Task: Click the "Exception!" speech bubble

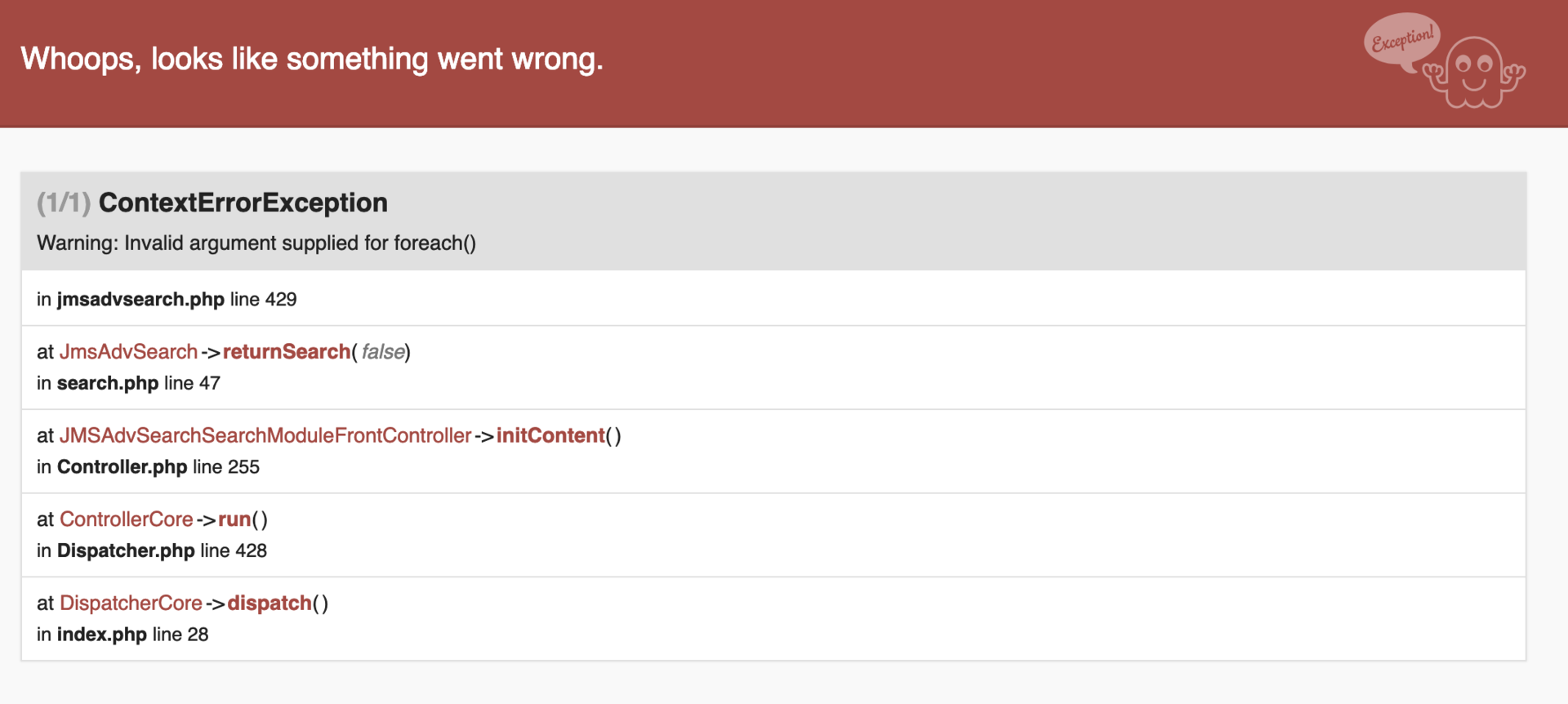Action: pyautogui.click(x=1401, y=40)
